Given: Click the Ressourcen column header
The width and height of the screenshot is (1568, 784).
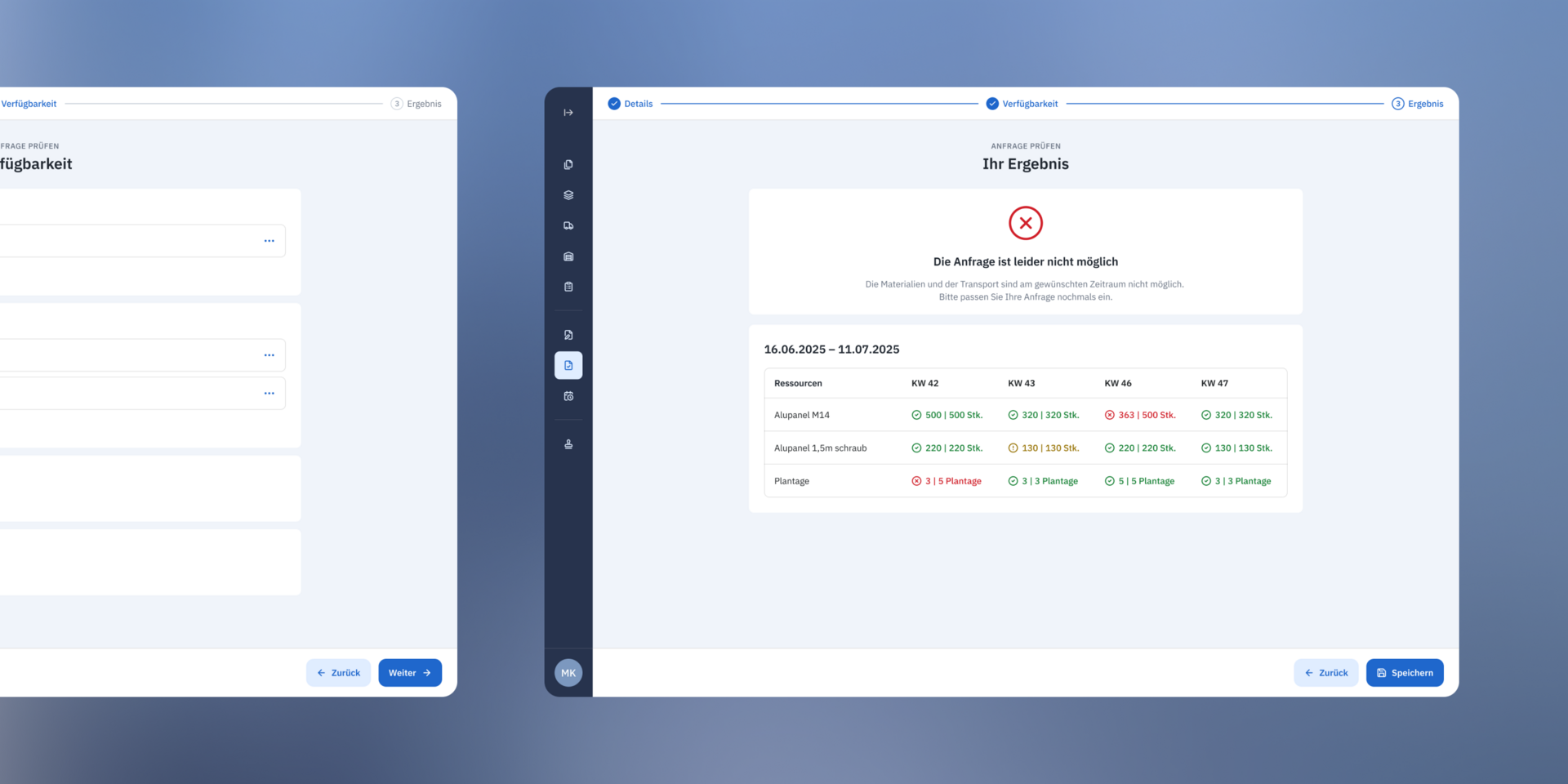Looking at the screenshot, I should click(798, 383).
